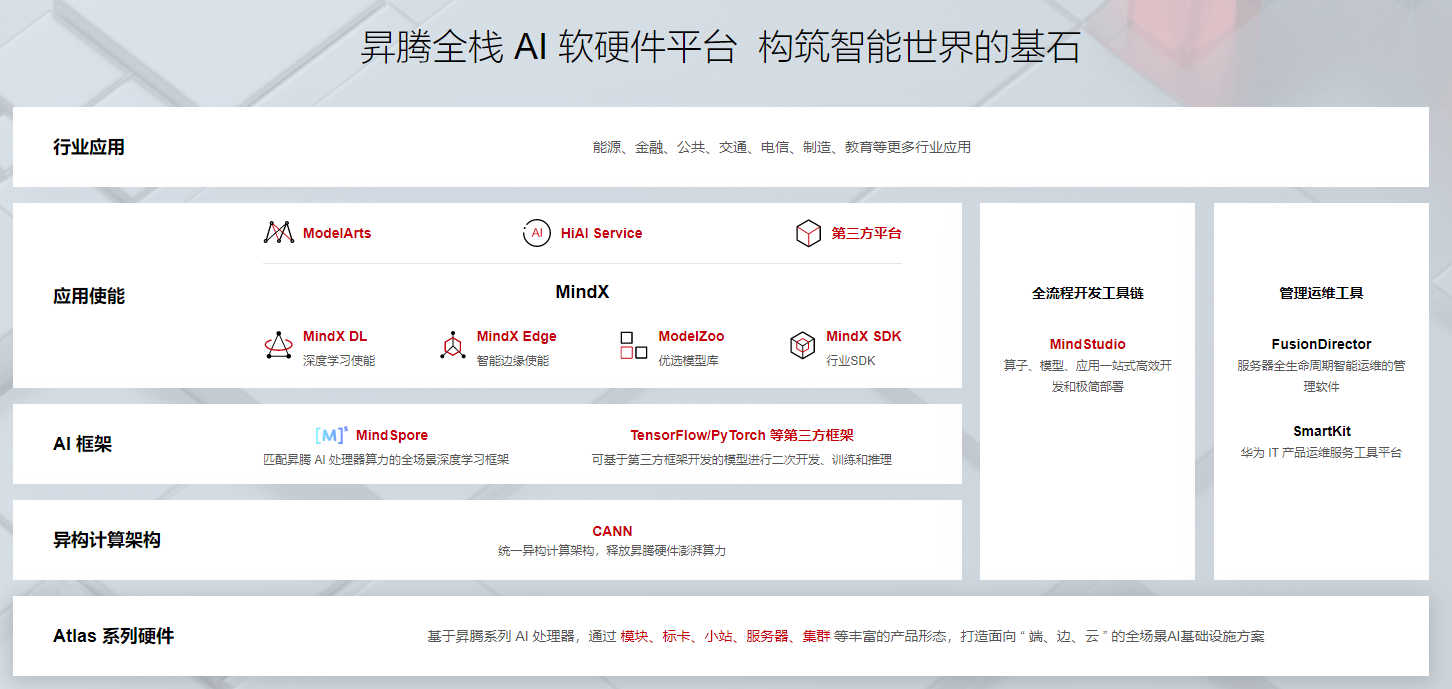Click the FusionDirector heading
1452x689 pixels.
pos(1321,344)
